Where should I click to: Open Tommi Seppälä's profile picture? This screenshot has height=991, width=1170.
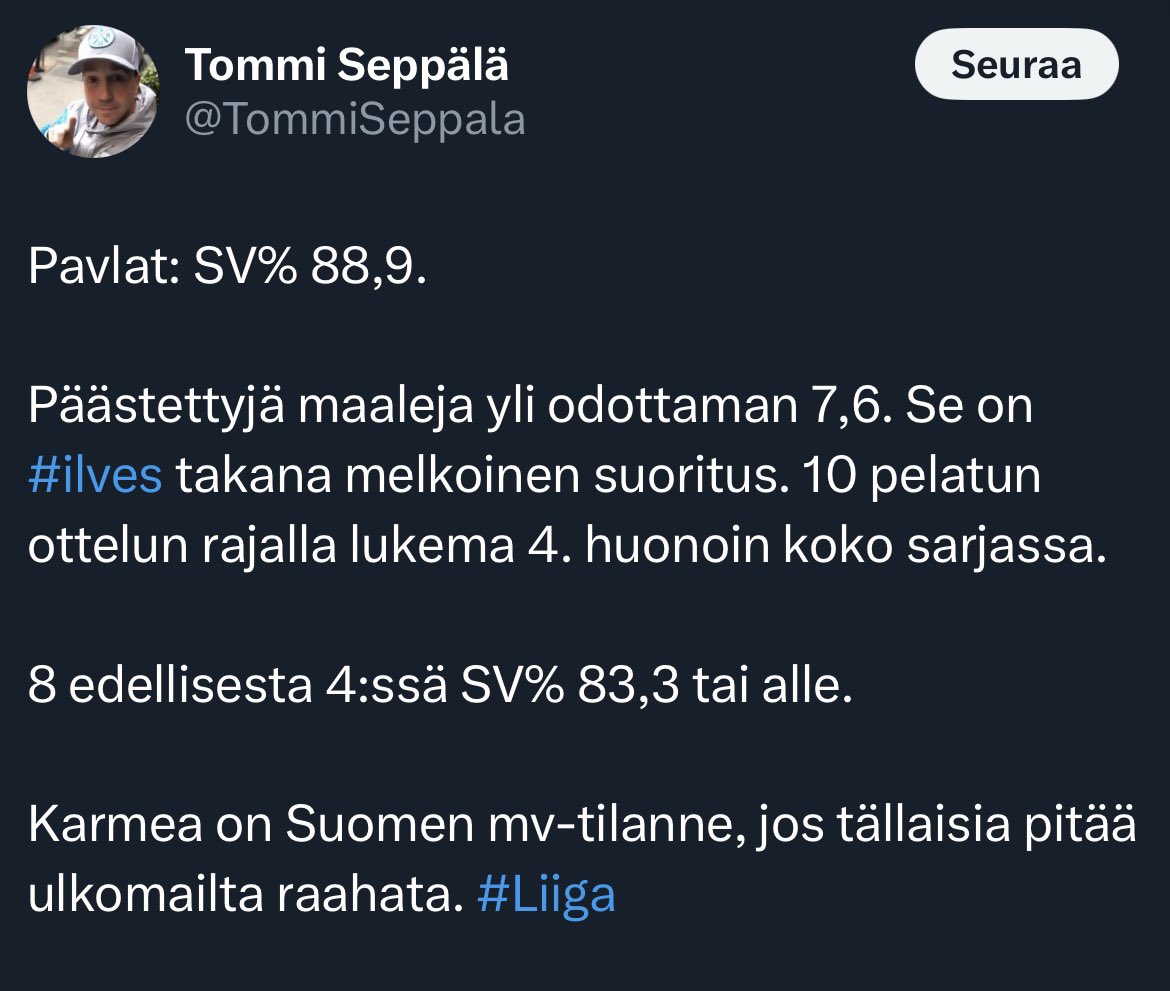[x=93, y=92]
